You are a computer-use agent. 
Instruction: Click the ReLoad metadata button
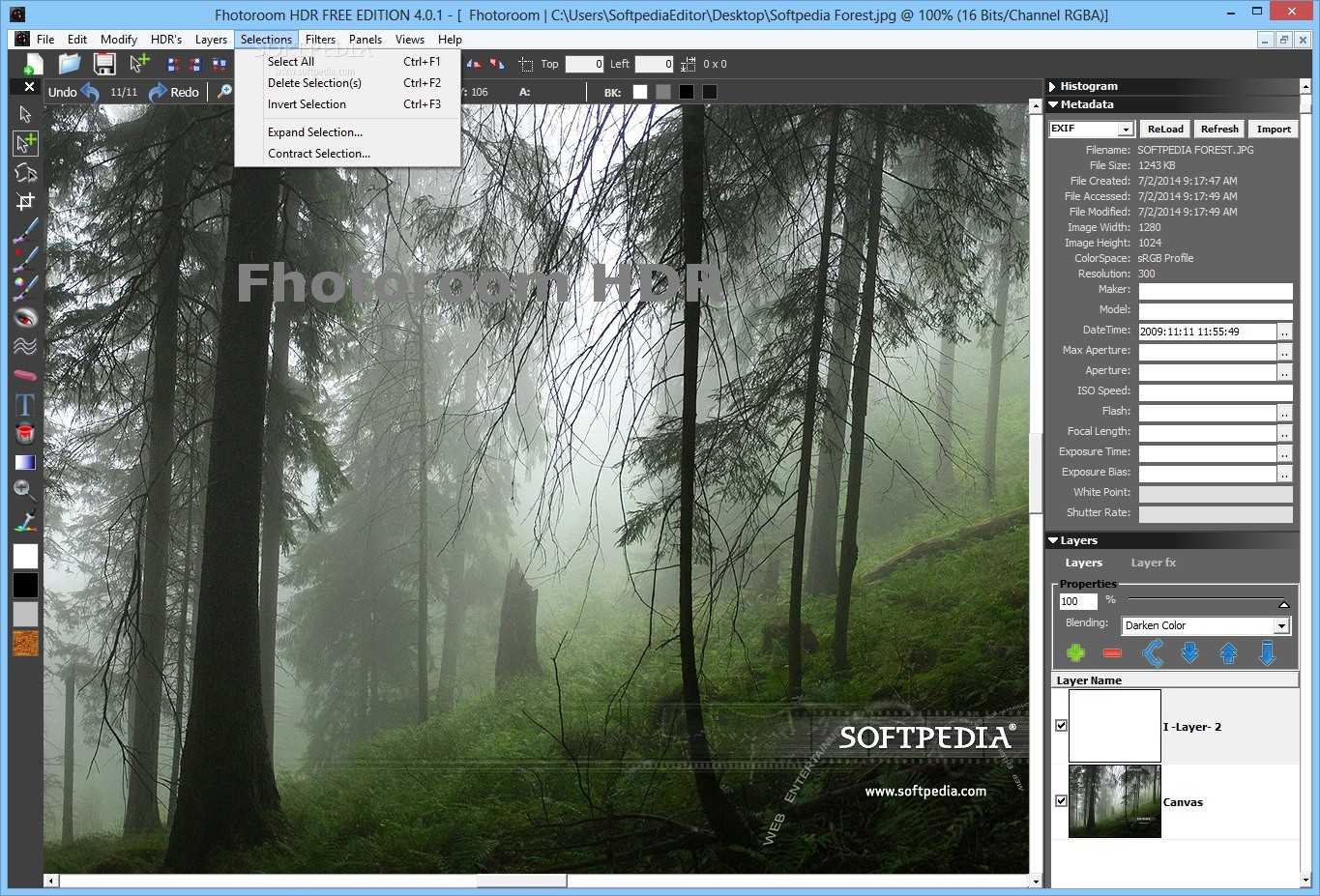[x=1165, y=129]
